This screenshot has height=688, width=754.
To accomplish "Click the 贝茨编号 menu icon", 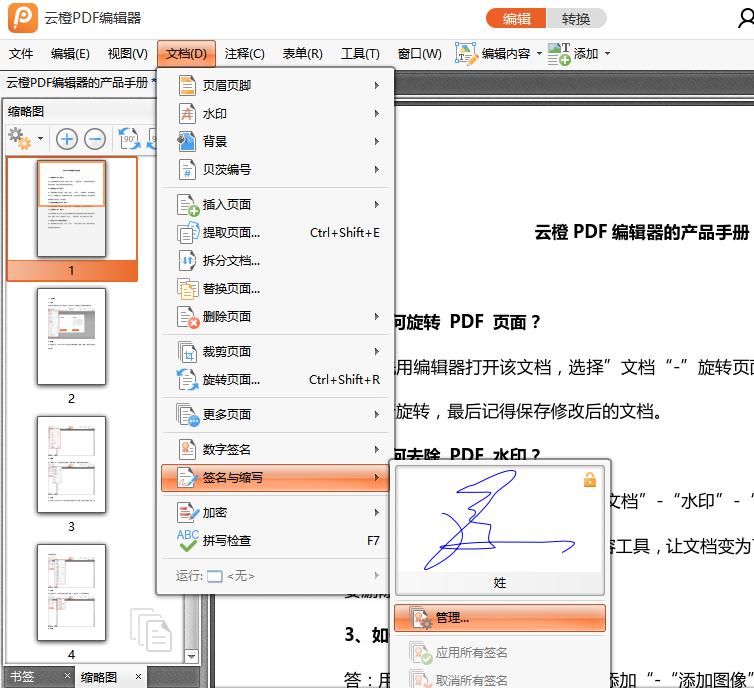I will tap(187, 169).
